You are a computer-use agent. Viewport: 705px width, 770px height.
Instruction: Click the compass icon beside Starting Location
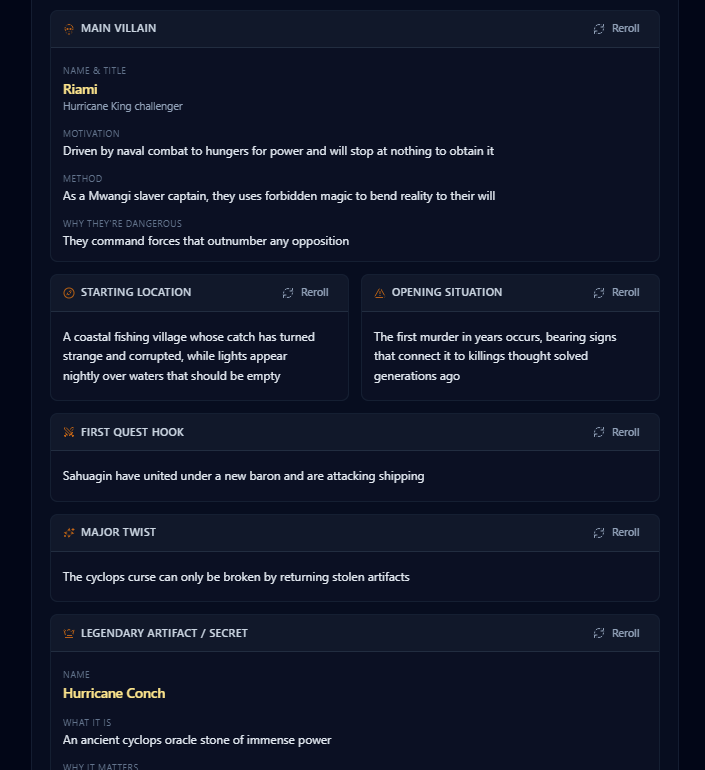coord(69,293)
